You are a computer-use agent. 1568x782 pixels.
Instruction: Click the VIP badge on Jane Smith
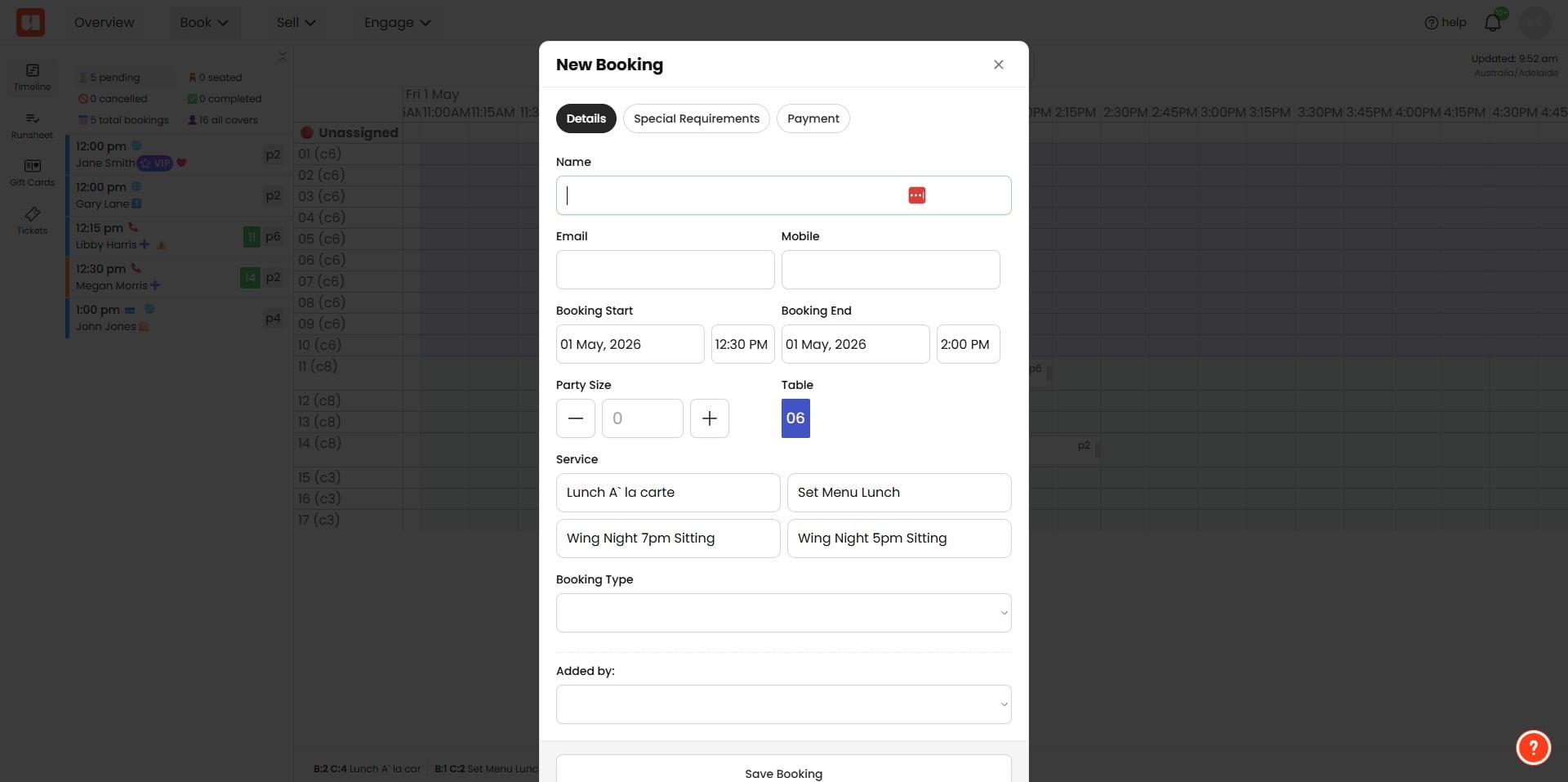coord(155,163)
